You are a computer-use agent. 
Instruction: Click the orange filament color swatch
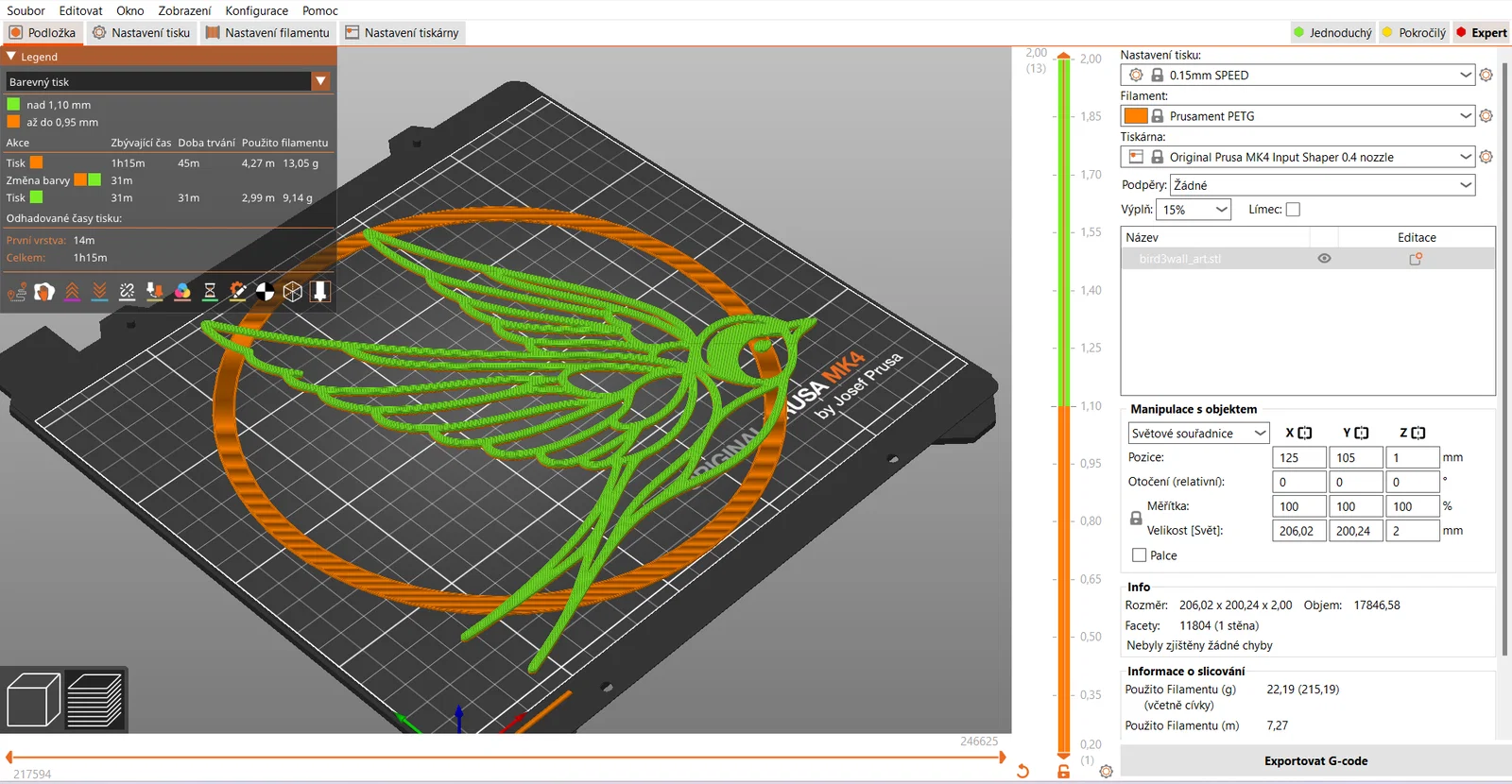(x=1136, y=115)
